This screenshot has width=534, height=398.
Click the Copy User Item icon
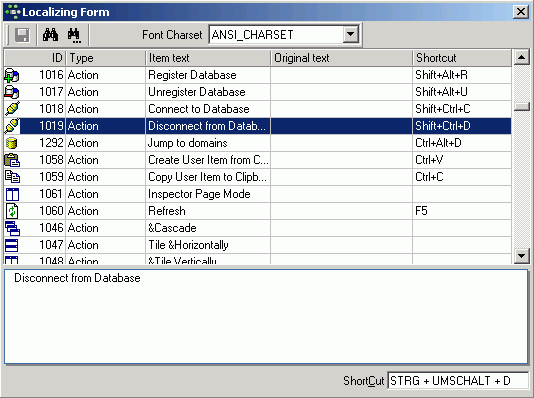click(x=12, y=177)
